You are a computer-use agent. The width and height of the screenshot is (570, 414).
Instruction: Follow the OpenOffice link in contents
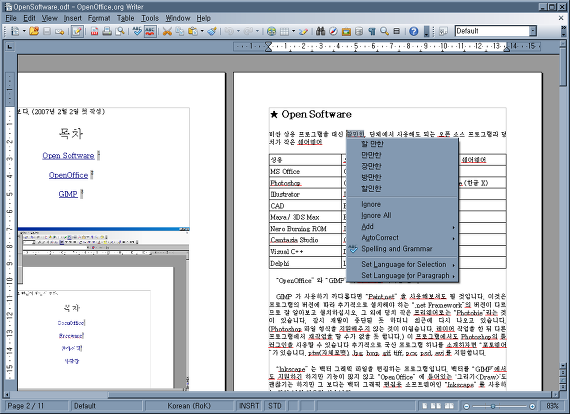click(x=68, y=175)
